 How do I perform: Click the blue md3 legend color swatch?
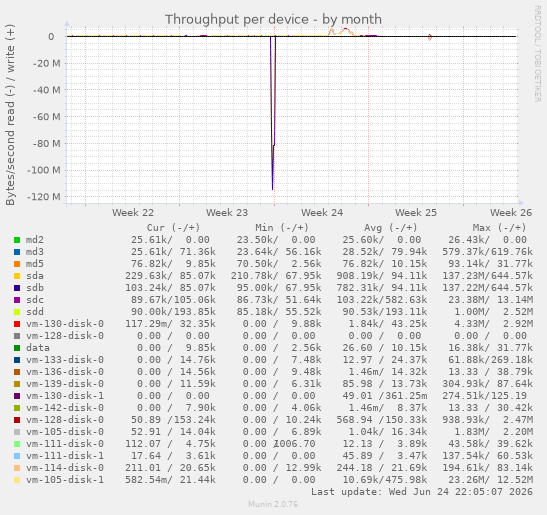[17, 252]
